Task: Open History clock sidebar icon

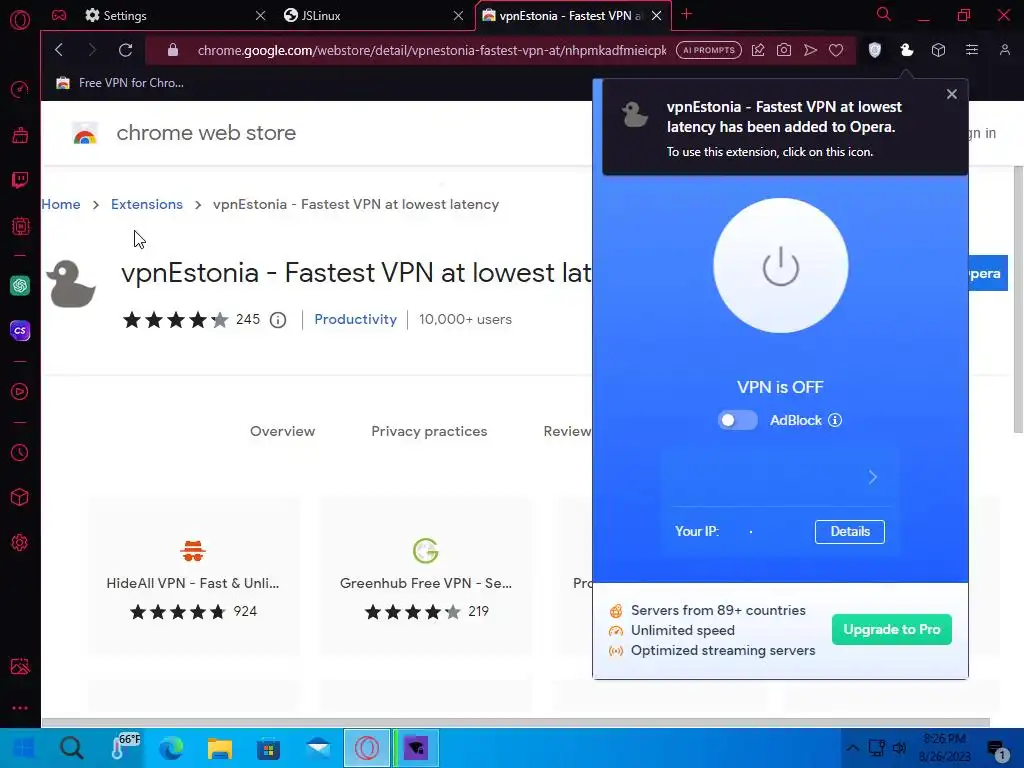Action: point(20,453)
